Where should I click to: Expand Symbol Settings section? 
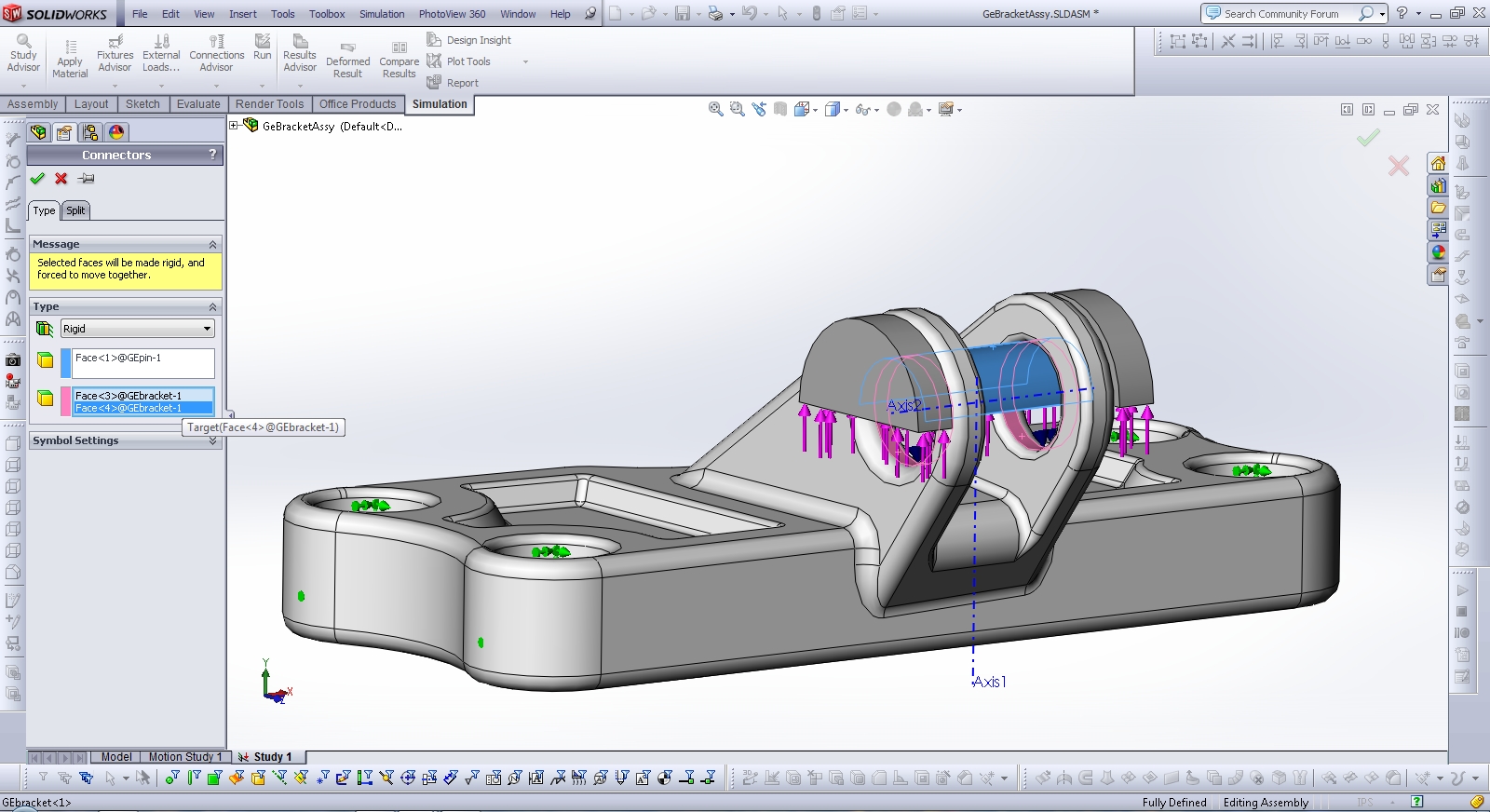212,440
